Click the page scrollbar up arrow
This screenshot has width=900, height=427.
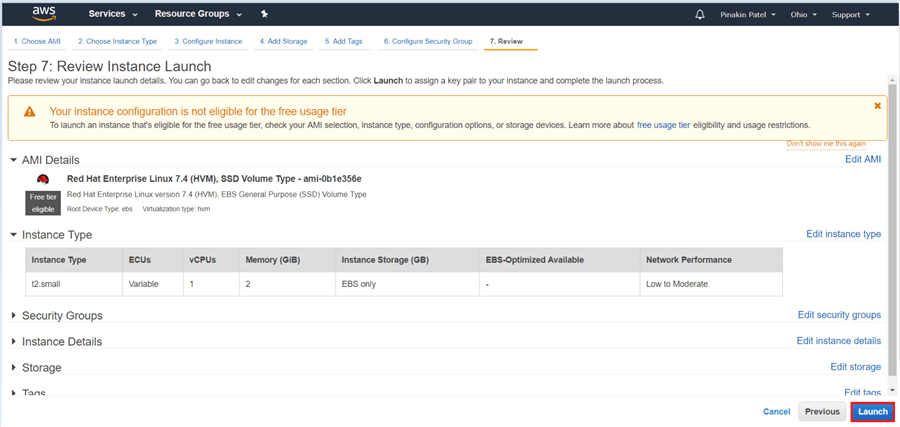[x=892, y=80]
